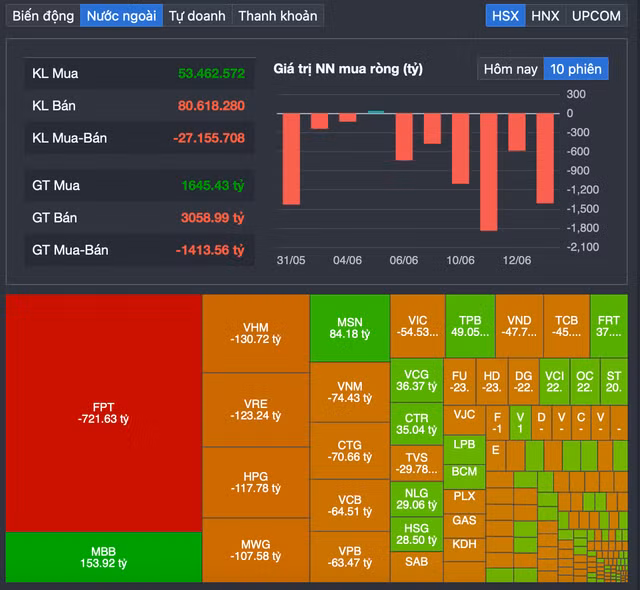Viewport: 640px width, 590px height.
Task: Click the 31/05 net-sell bar
Action: (x=291, y=159)
